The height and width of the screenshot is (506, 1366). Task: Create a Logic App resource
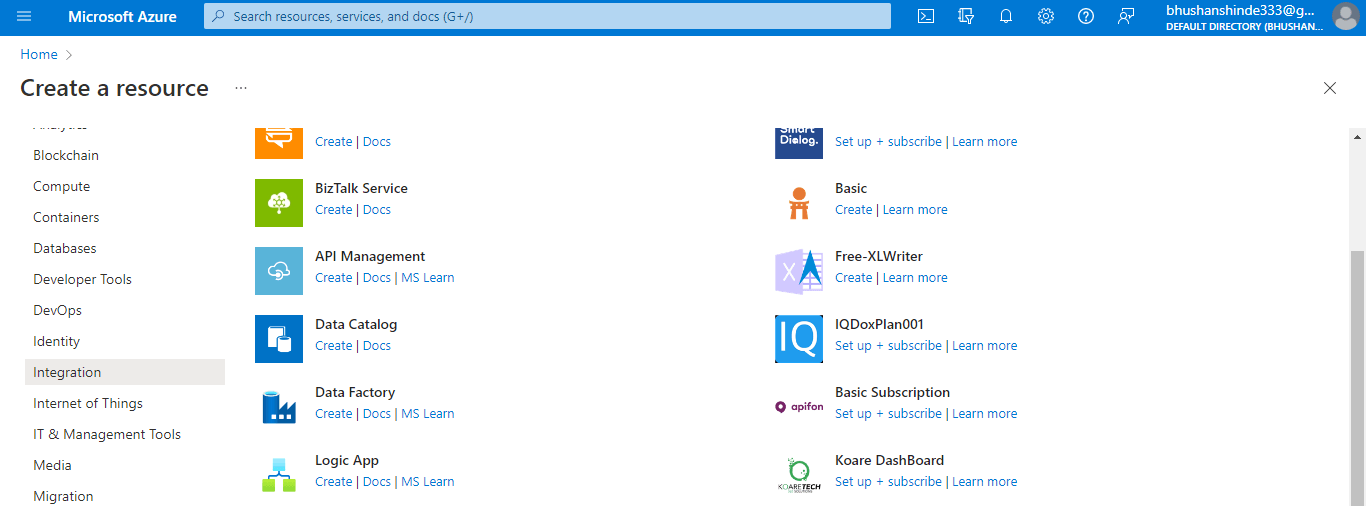333,481
